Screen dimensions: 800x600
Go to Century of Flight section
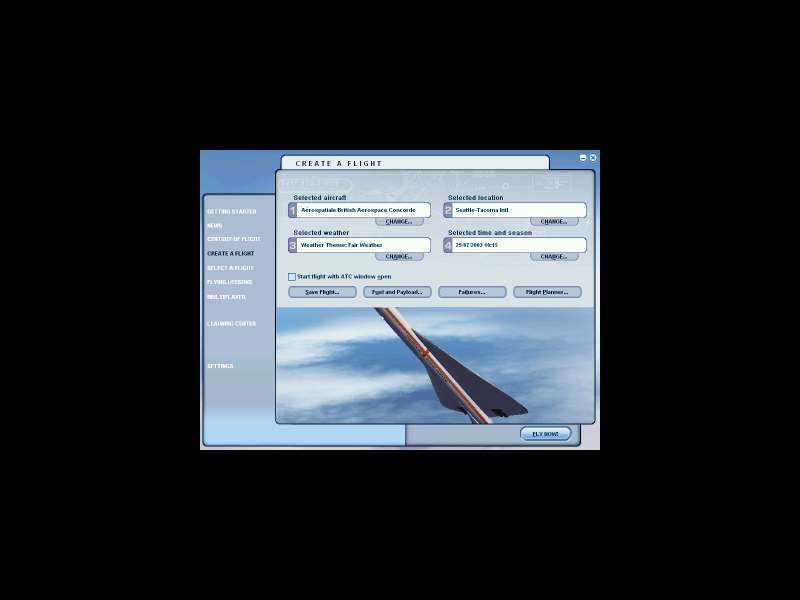coord(233,240)
